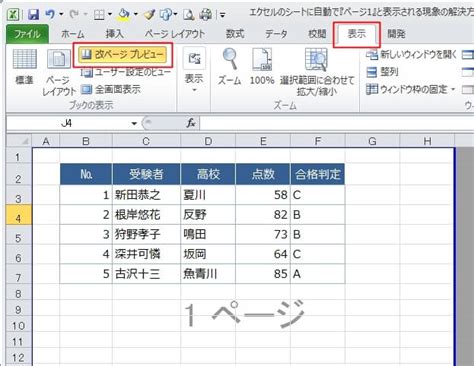Click in the formula bar
Viewport: 474px width, 366px height.
337,123
